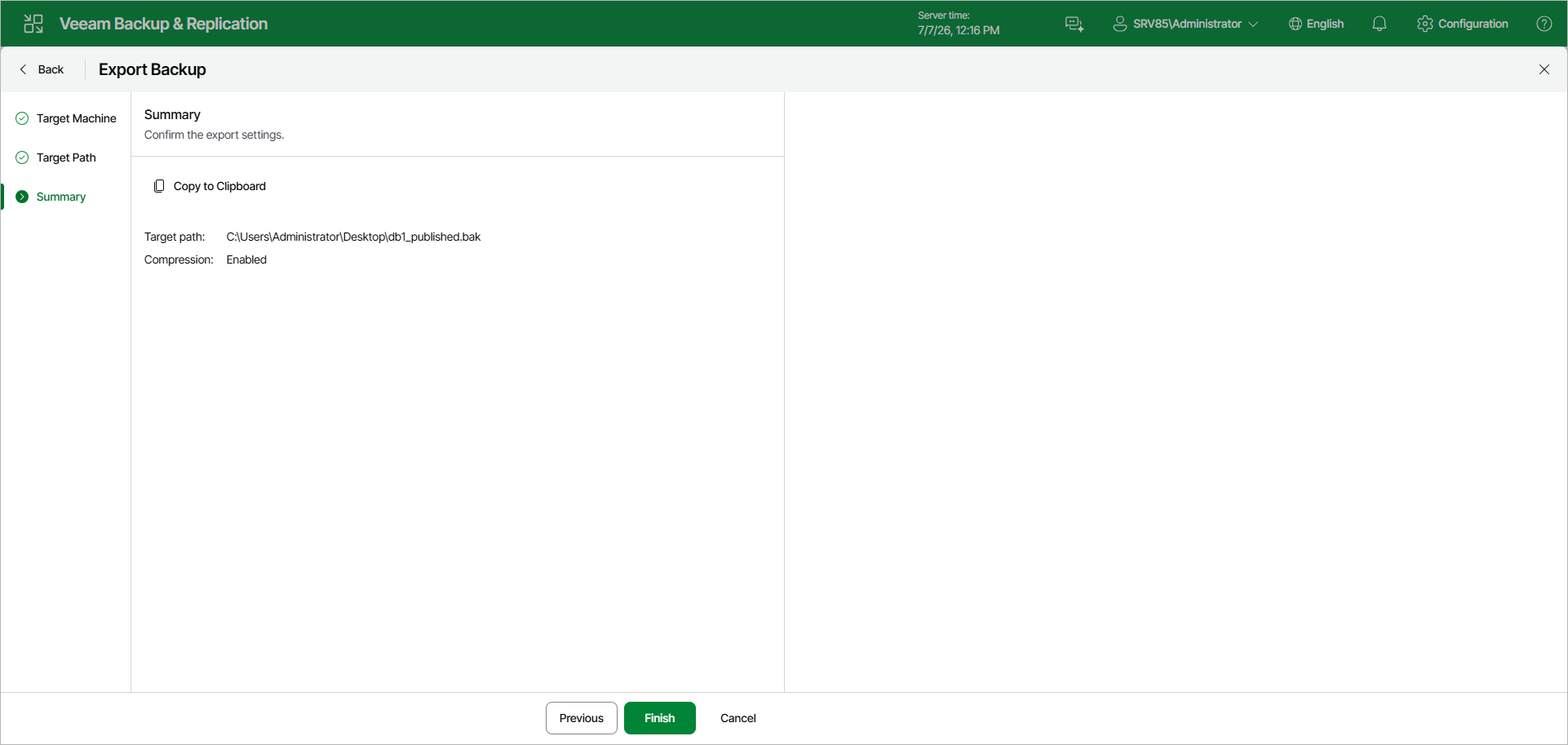Click the Target path label
The height and width of the screenshot is (745, 1568).
pyautogui.click(x=175, y=237)
